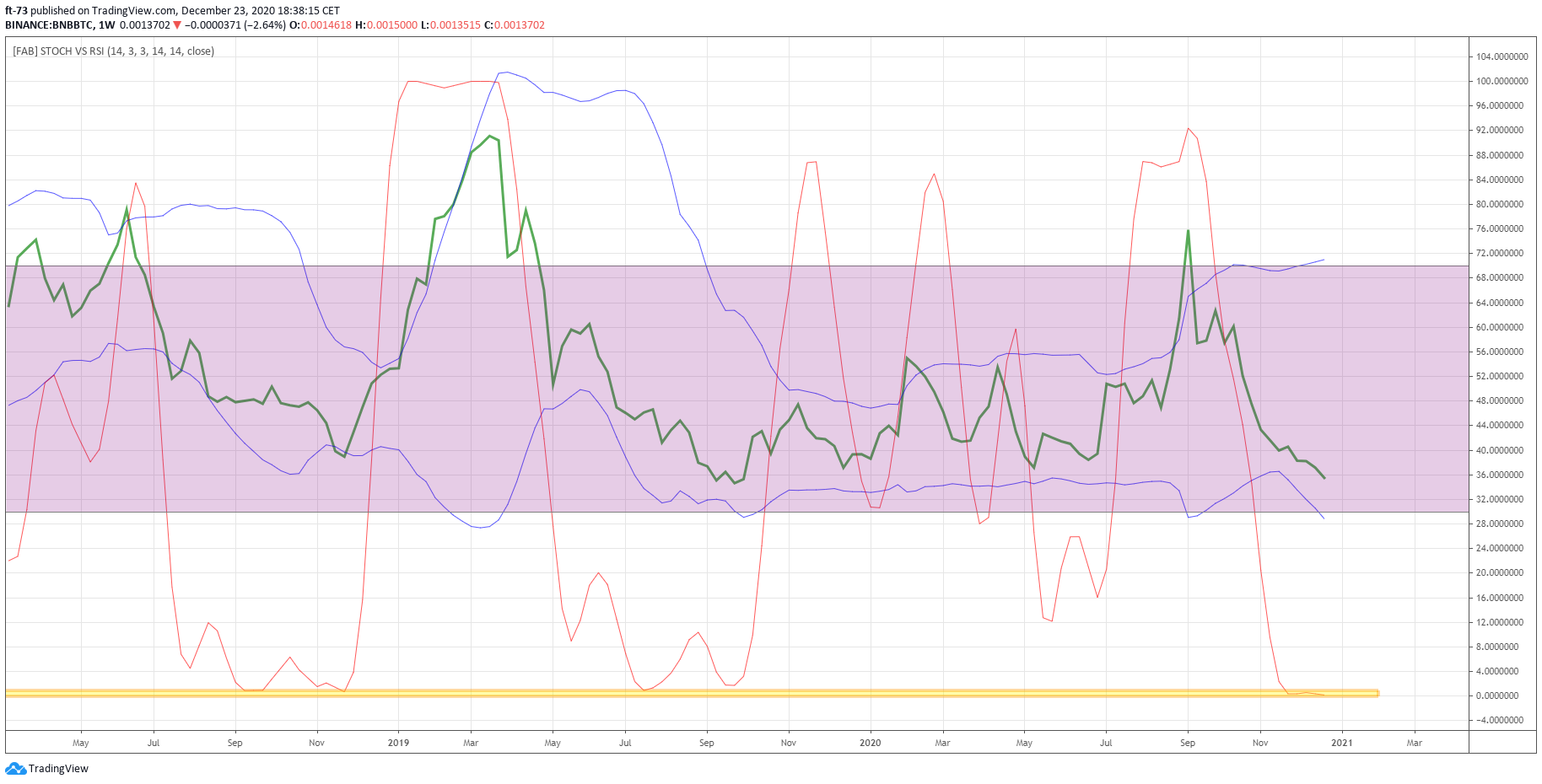Click the 56.0000000 price axis label
Viewport: 1542px width, 784px height.
[1502, 352]
